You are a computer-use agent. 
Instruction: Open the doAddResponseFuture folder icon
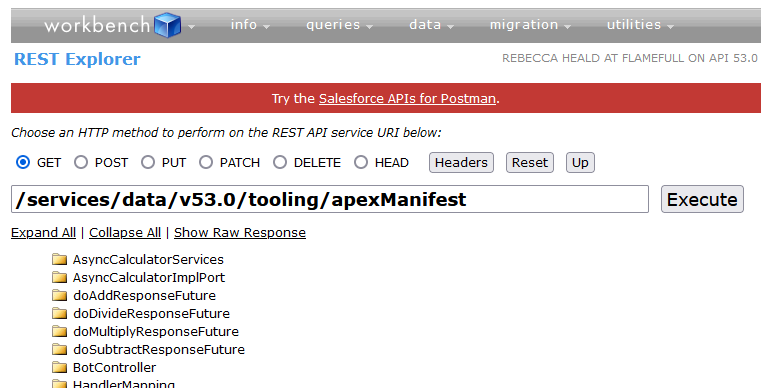click(x=59, y=295)
